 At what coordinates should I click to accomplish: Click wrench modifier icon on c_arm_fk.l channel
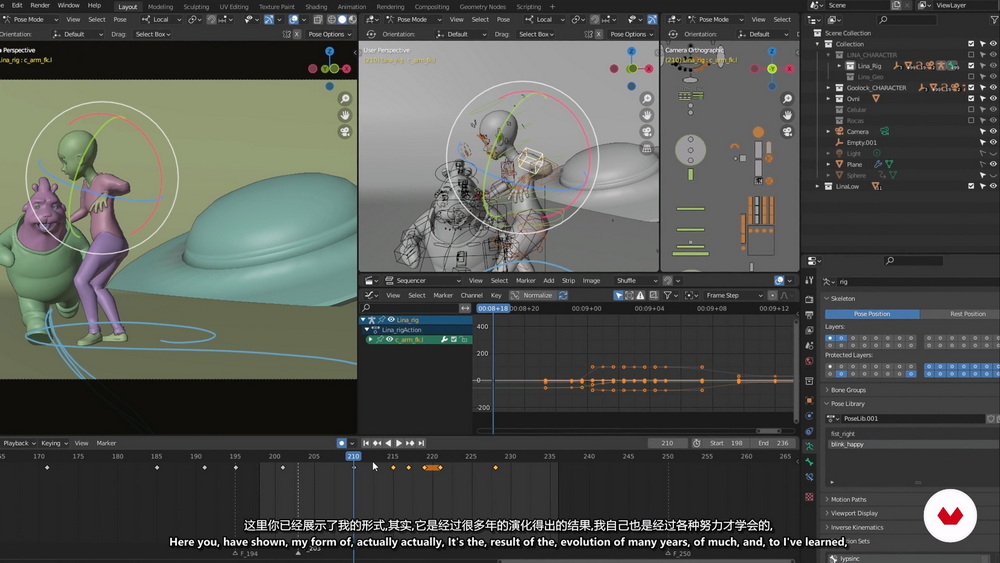444,340
